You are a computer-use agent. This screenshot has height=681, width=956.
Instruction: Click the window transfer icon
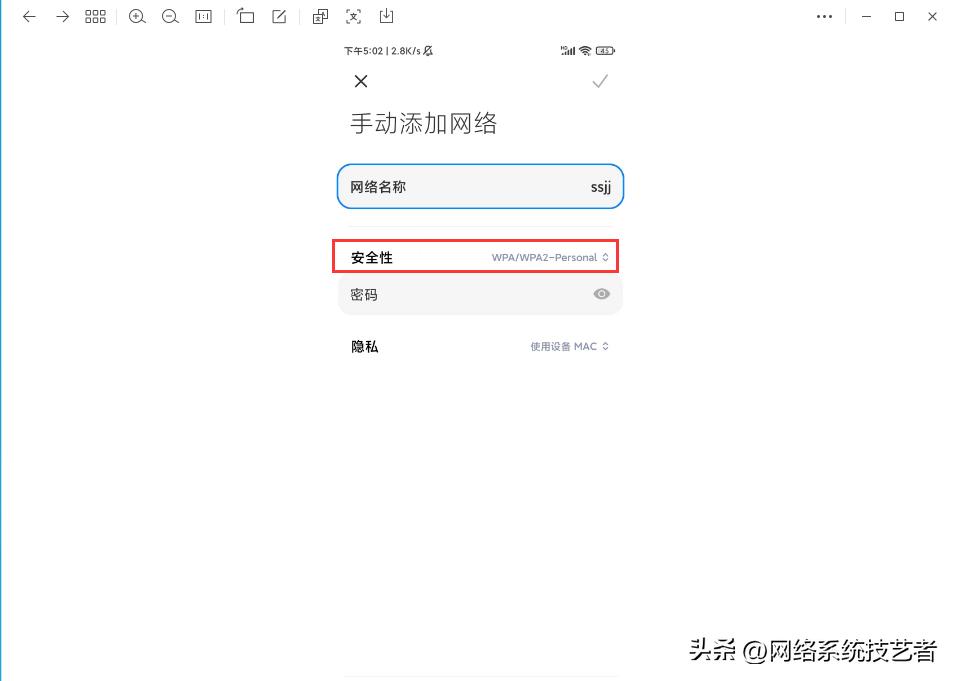320,16
